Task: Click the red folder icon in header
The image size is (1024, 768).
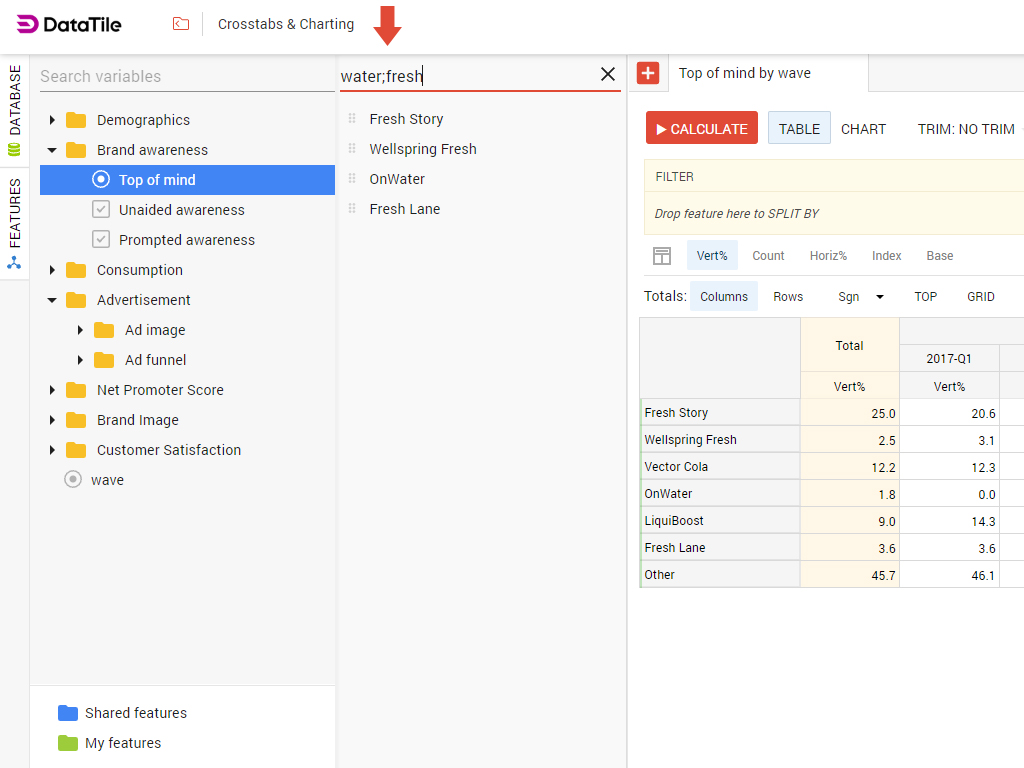Action: point(181,24)
